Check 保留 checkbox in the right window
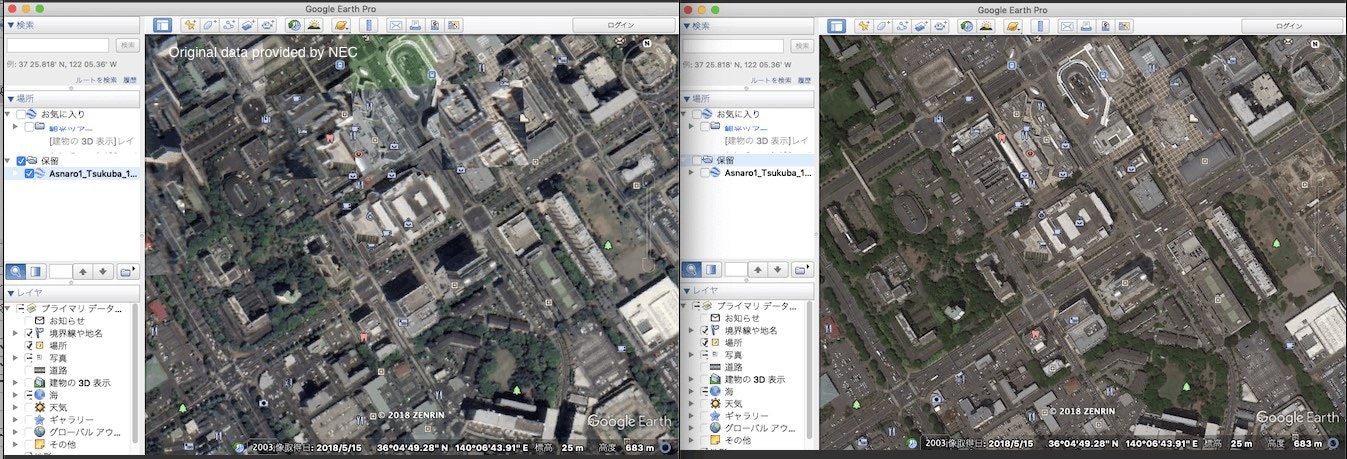Viewport: 1347px width, 459px height. coord(695,160)
